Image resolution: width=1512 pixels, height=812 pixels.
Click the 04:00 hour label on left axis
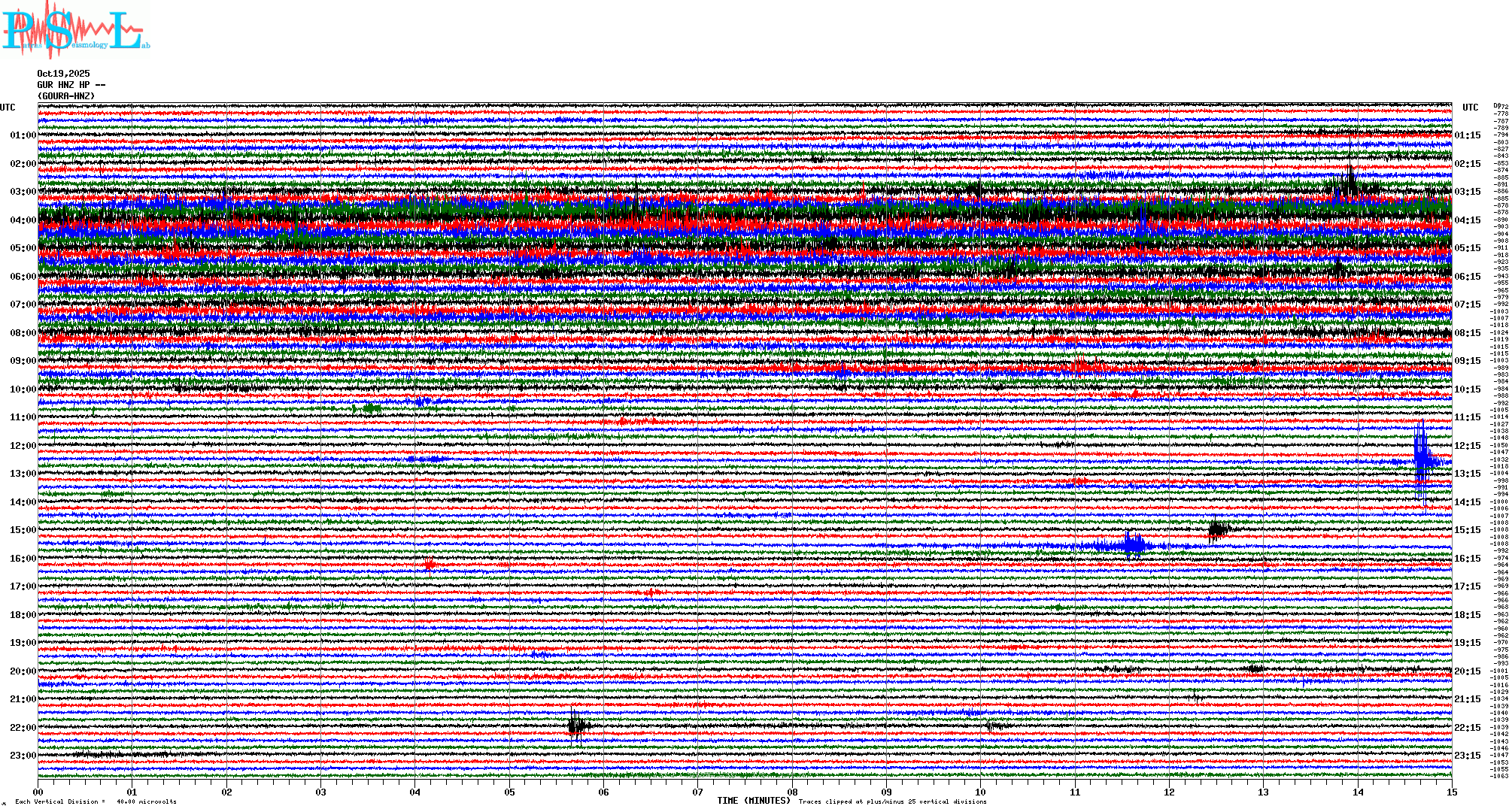coord(23,220)
